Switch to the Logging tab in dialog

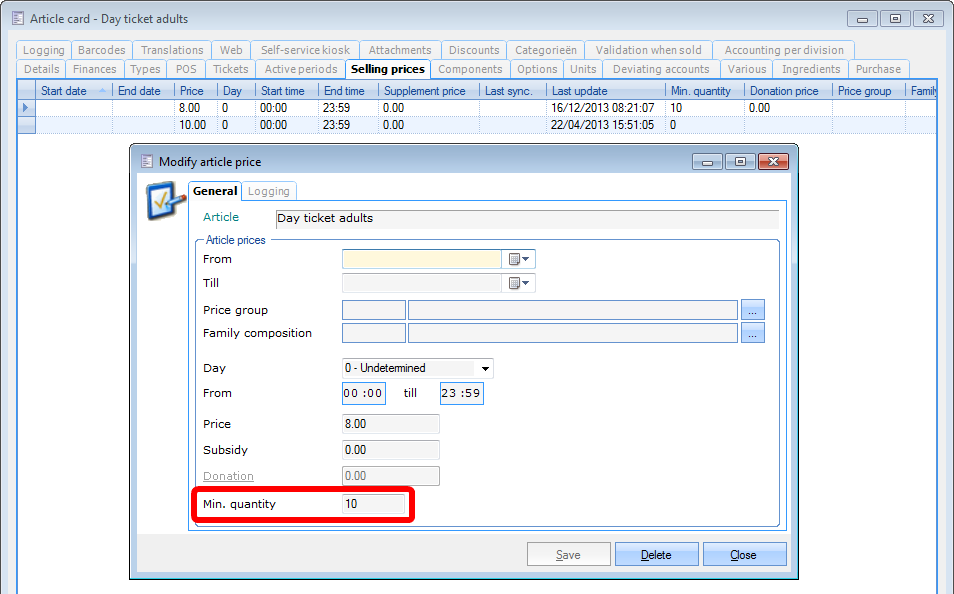269,191
